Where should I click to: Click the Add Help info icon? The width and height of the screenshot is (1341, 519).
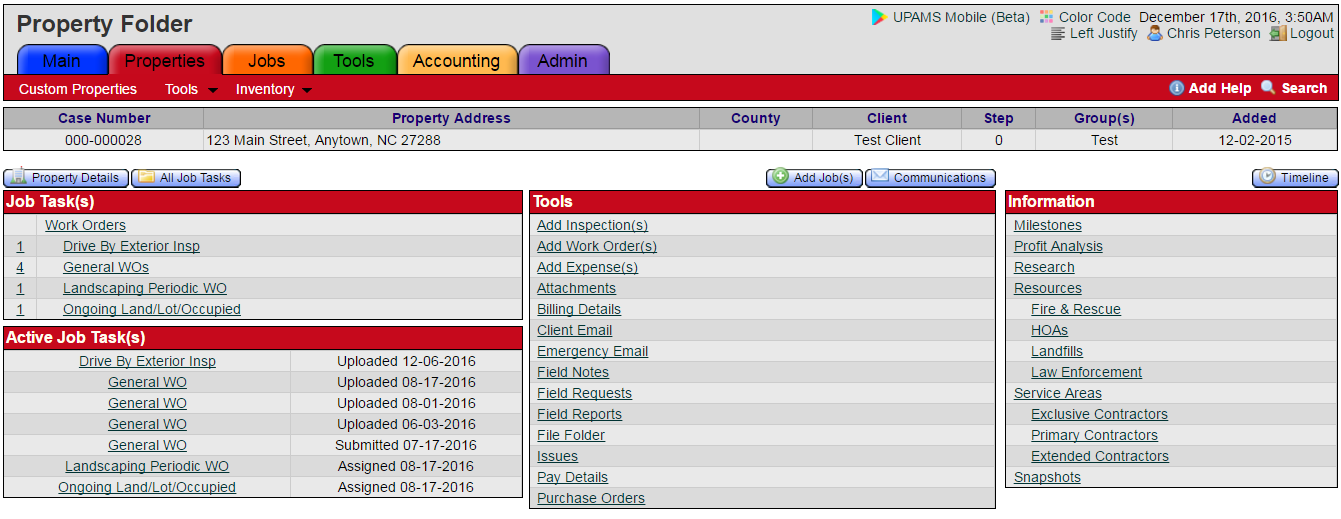(1177, 88)
